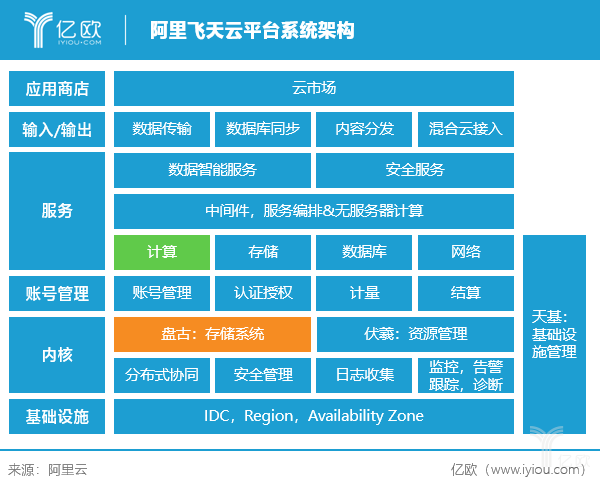Click the 伏羲：资源管理 block
600x477 pixels.
(415, 334)
